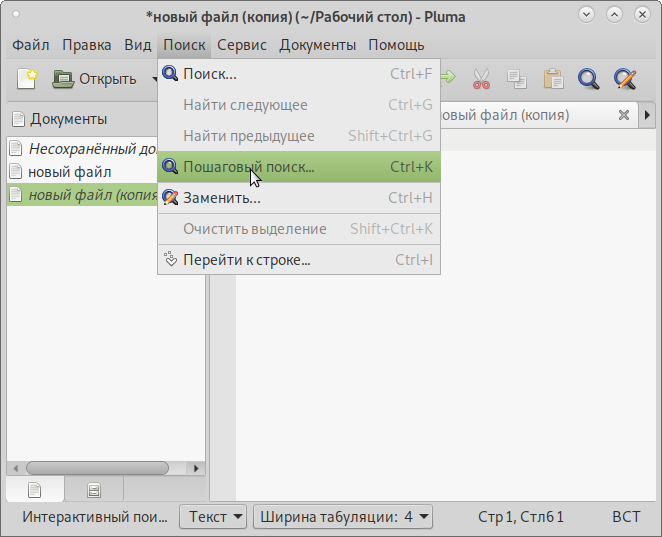Open the "Сервис" menu
Image resolution: width=662 pixels, height=537 pixels.
pyautogui.click(x=242, y=45)
